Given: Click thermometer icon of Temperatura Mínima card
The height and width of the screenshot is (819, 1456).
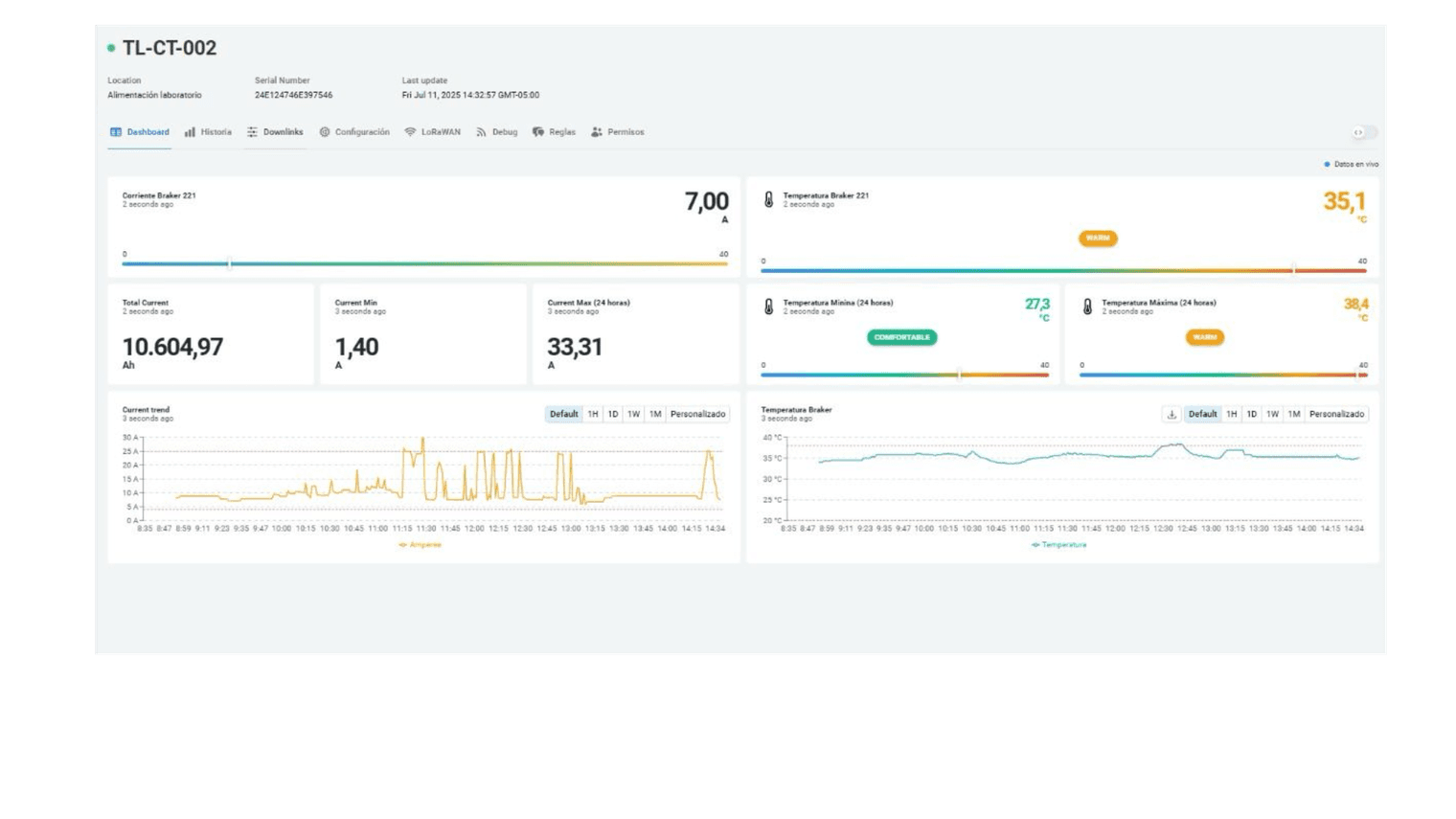Looking at the screenshot, I should click(x=768, y=307).
